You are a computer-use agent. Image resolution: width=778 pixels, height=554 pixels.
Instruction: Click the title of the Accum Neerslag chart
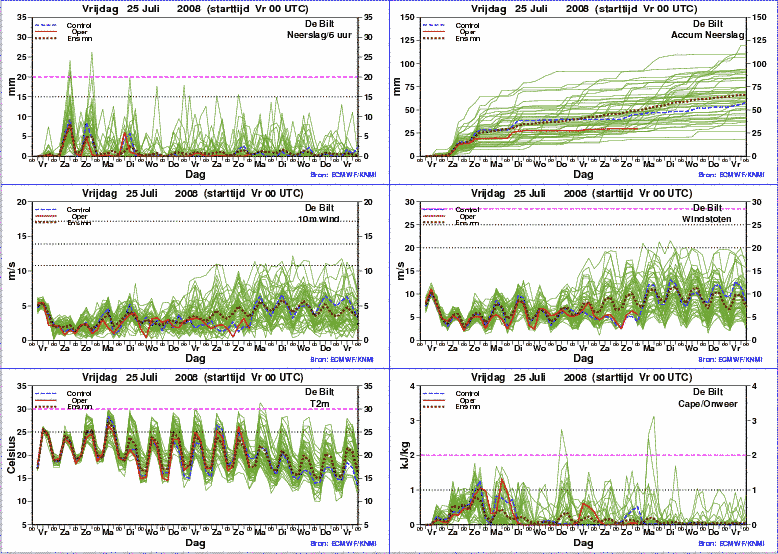tap(582, 9)
